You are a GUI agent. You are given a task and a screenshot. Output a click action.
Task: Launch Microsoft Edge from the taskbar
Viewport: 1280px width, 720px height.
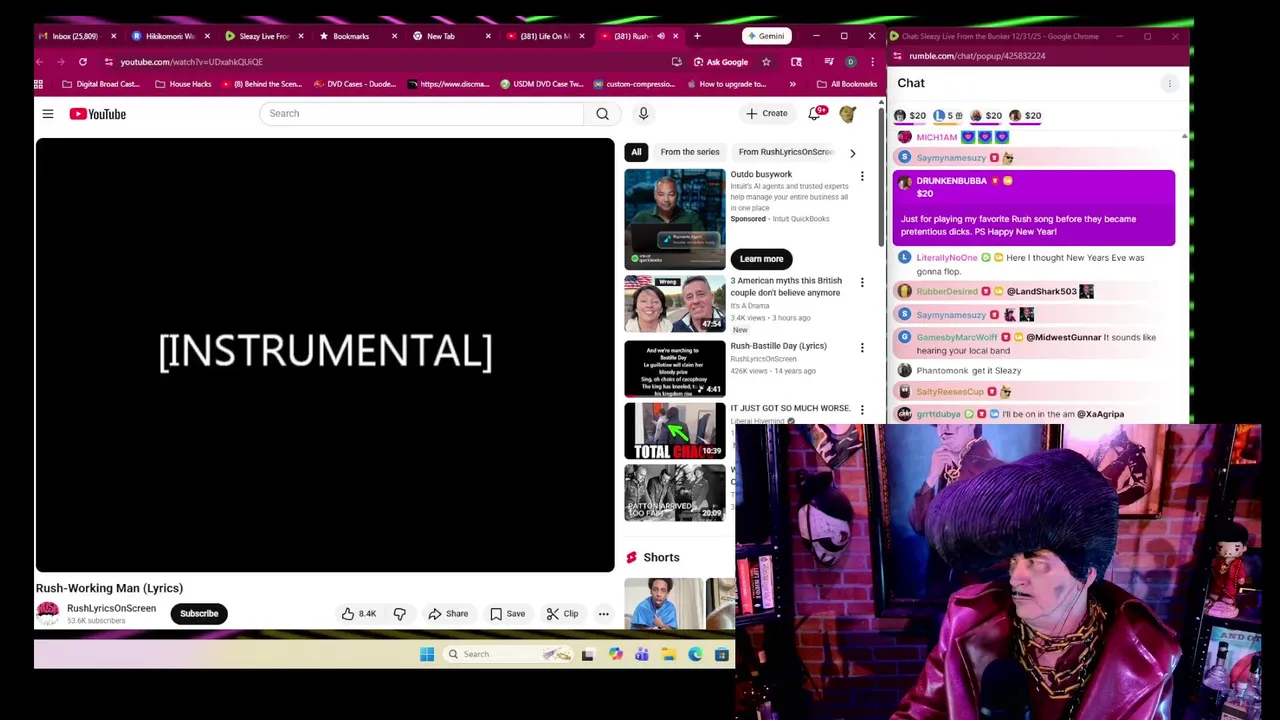(695, 654)
